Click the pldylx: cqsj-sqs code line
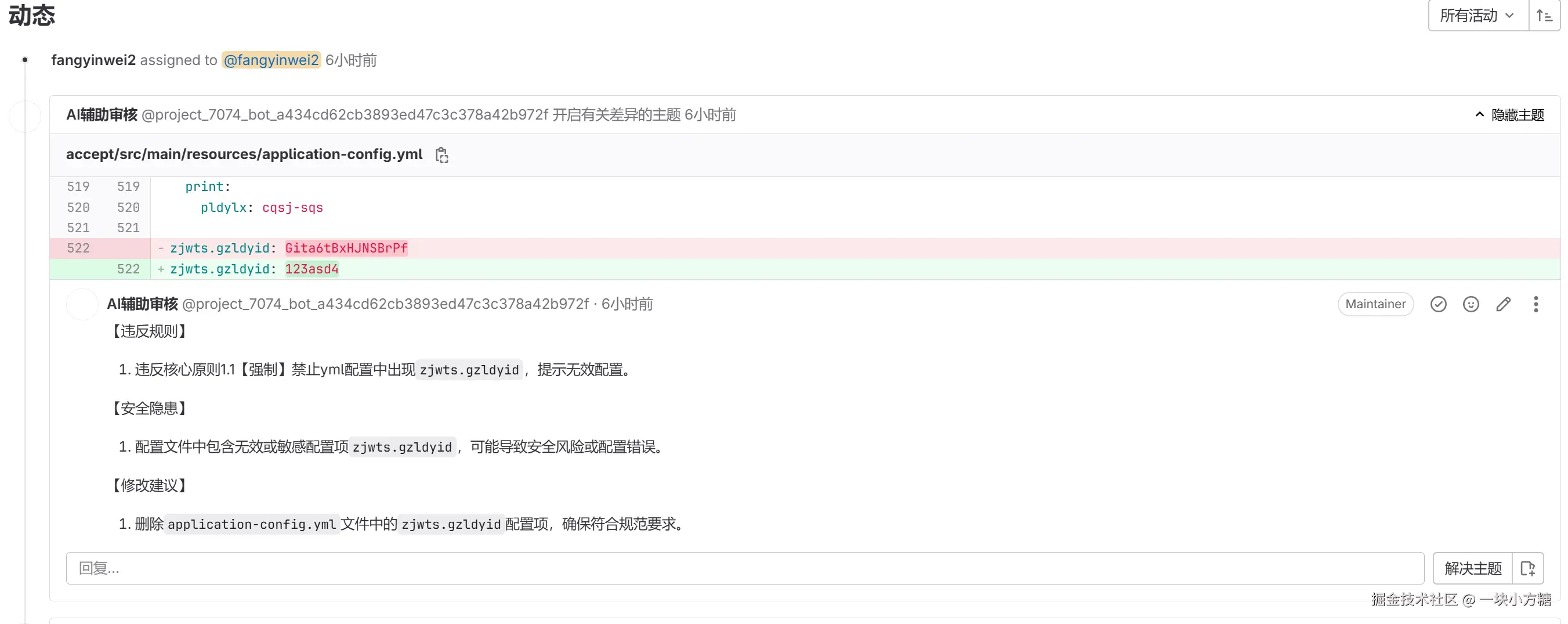The width and height of the screenshot is (1568, 624). pos(262,207)
